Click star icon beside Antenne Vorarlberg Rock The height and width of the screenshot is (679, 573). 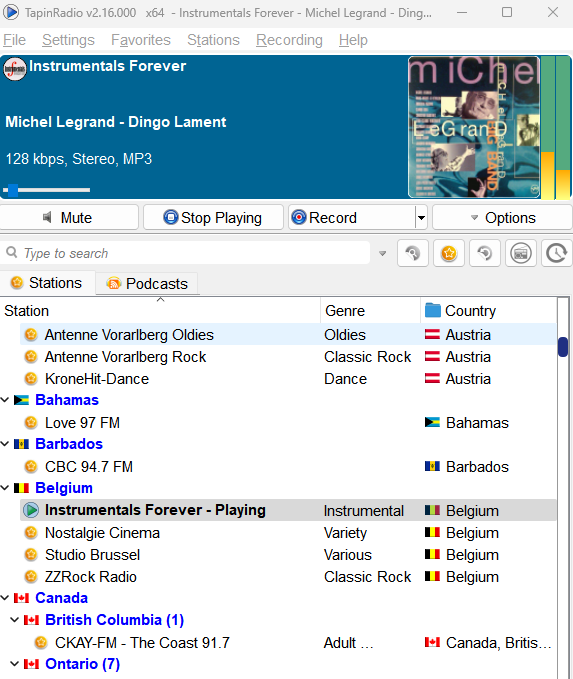31,357
